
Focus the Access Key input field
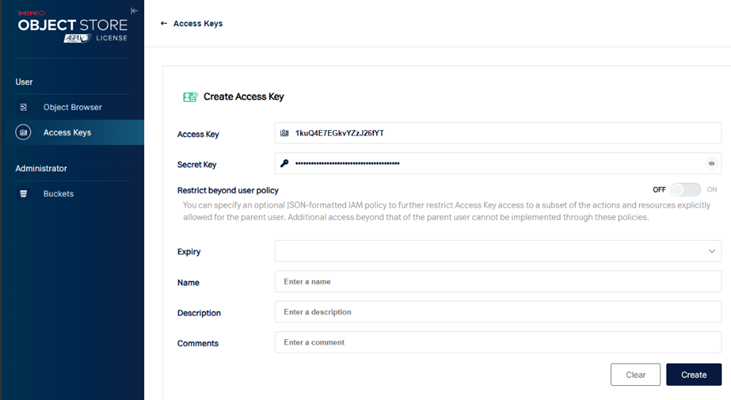pyautogui.click(x=498, y=133)
